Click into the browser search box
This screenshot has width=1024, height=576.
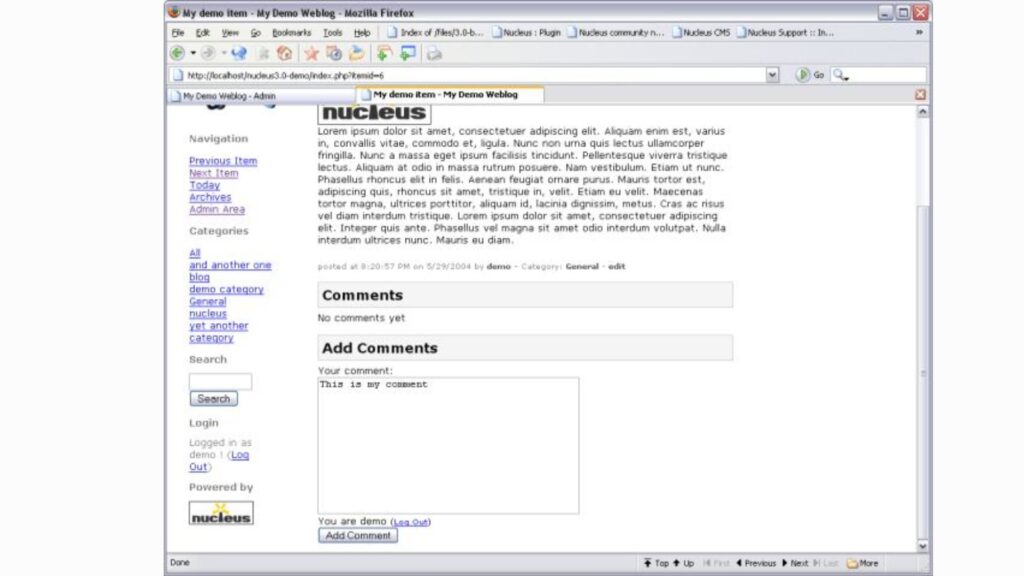[x=887, y=75]
